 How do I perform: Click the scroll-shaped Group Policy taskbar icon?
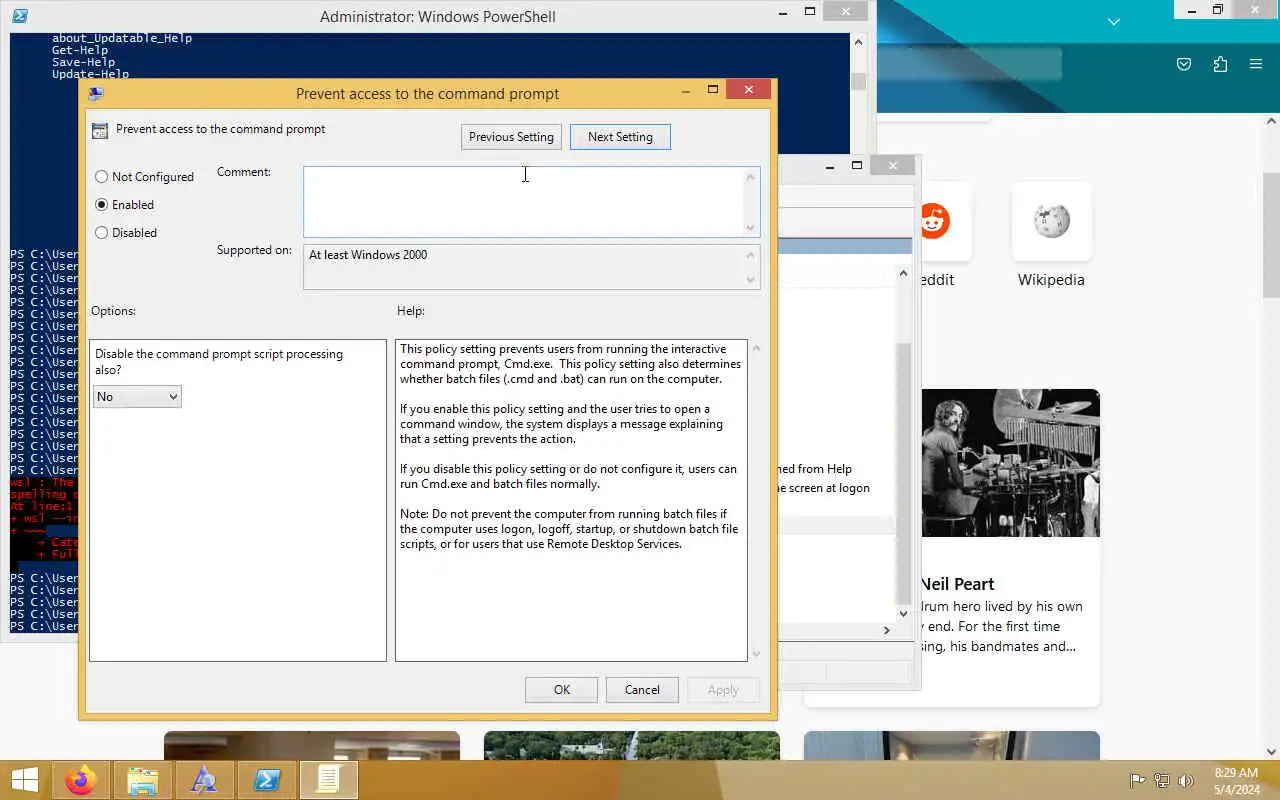[328, 780]
